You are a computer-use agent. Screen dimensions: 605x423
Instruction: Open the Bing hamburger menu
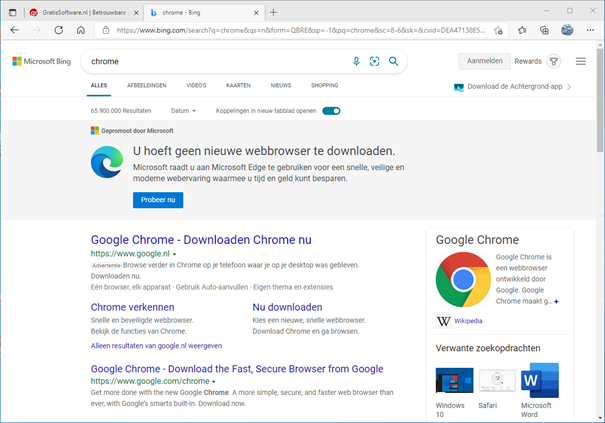click(581, 61)
